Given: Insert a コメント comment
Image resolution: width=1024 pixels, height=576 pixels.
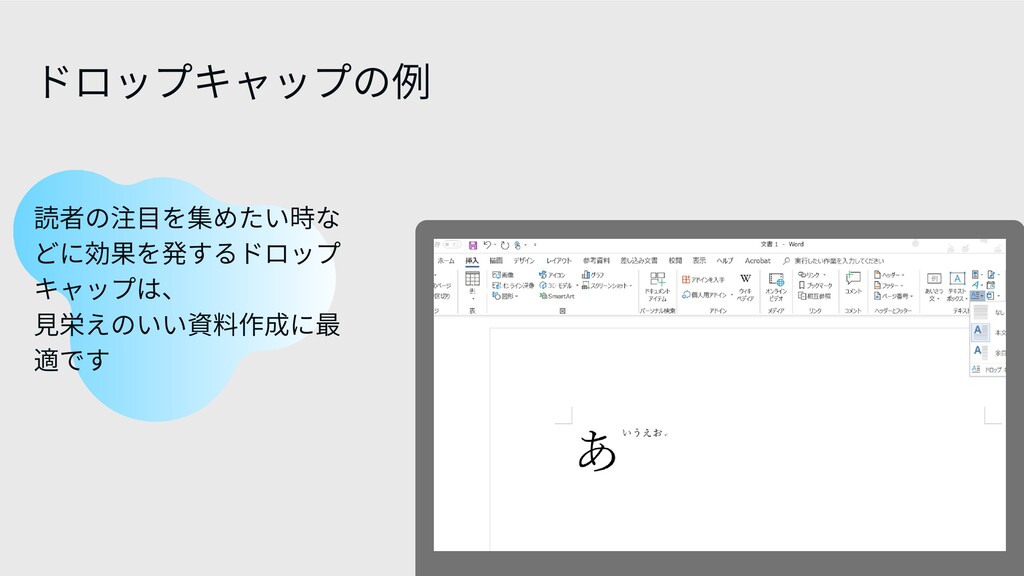Looking at the screenshot, I should (853, 284).
